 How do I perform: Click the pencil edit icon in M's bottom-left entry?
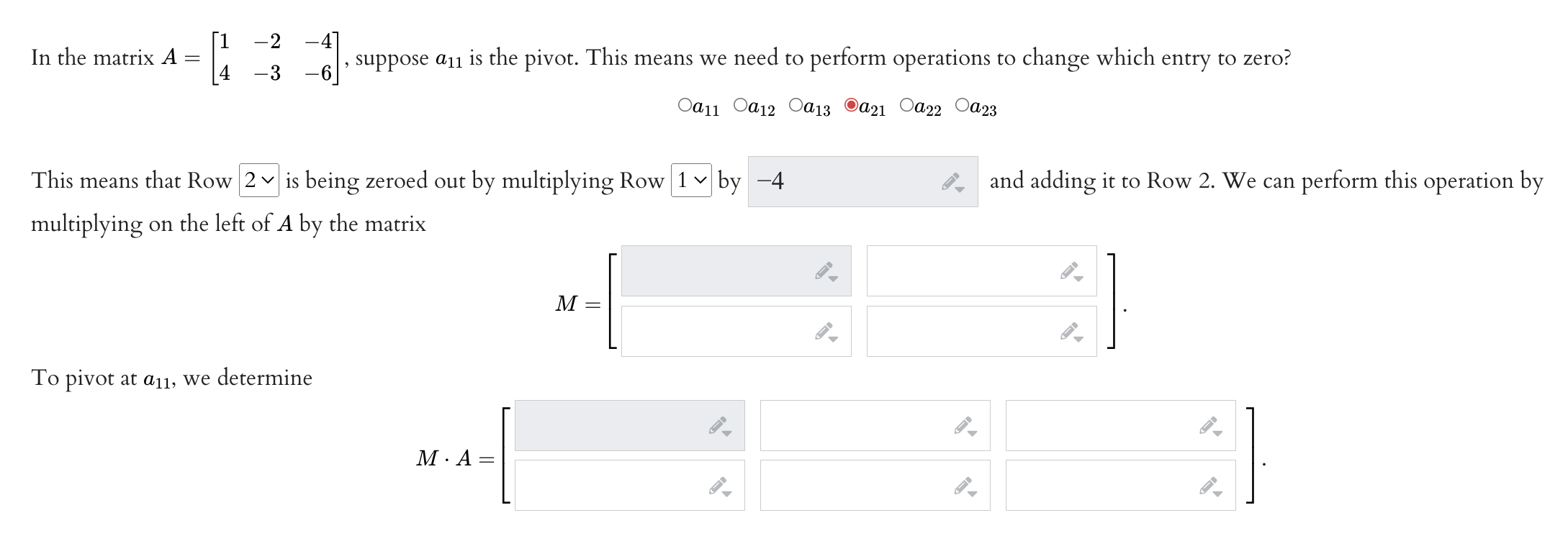click(x=825, y=331)
